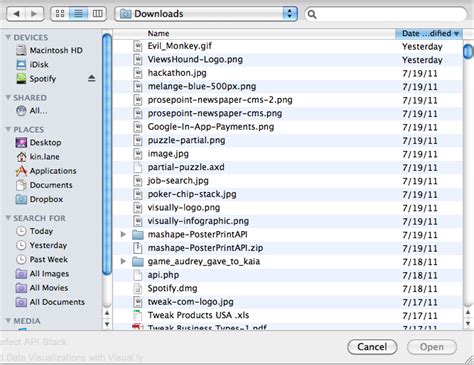474x365 pixels.
Task: Open Dropbox in the sidebar
Action: (x=39, y=199)
